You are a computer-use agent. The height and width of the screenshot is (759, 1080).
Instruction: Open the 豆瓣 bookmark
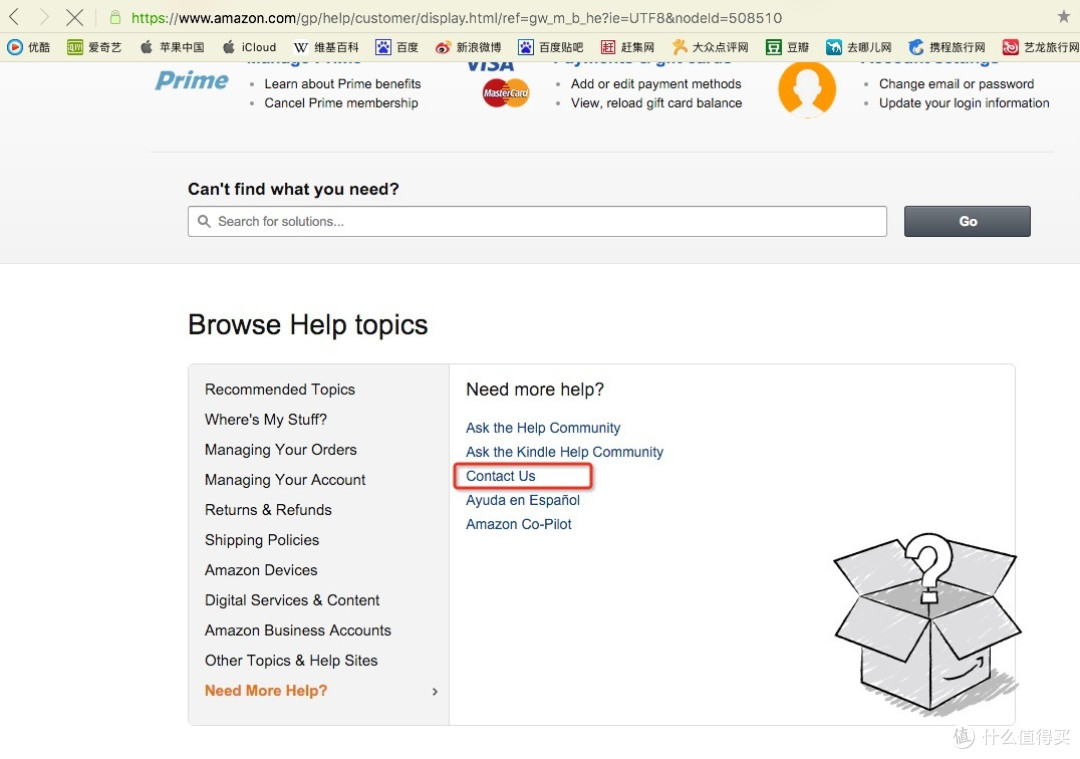coord(787,47)
